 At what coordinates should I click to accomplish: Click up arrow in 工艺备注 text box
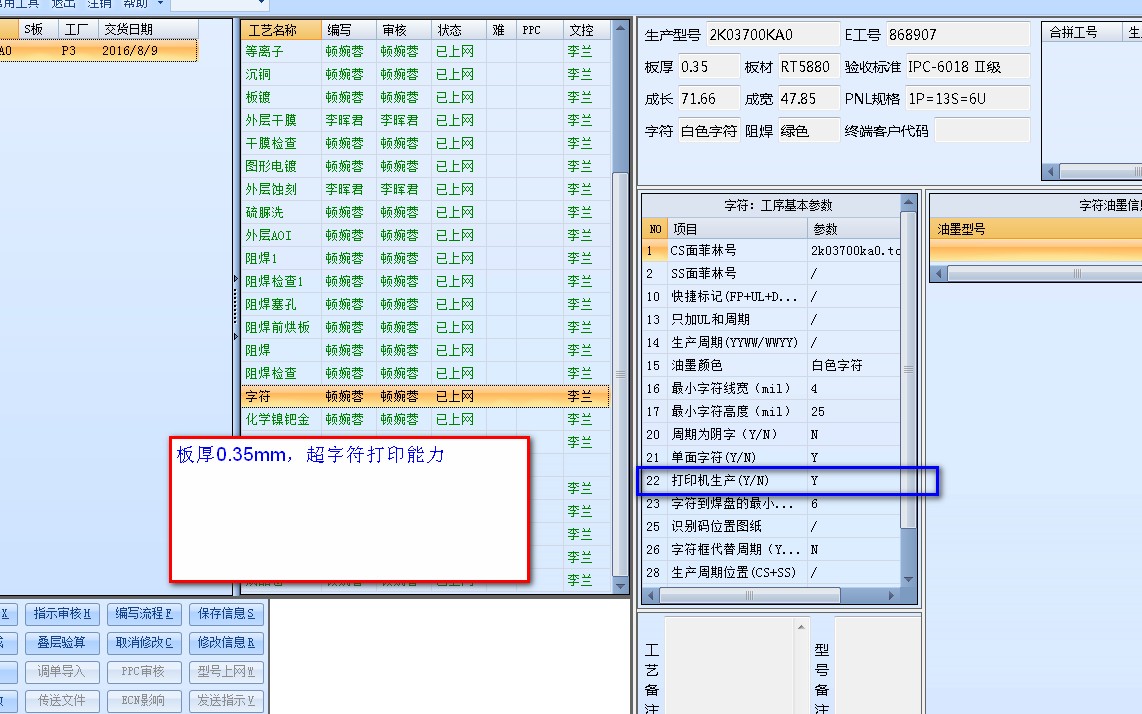(801, 627)
